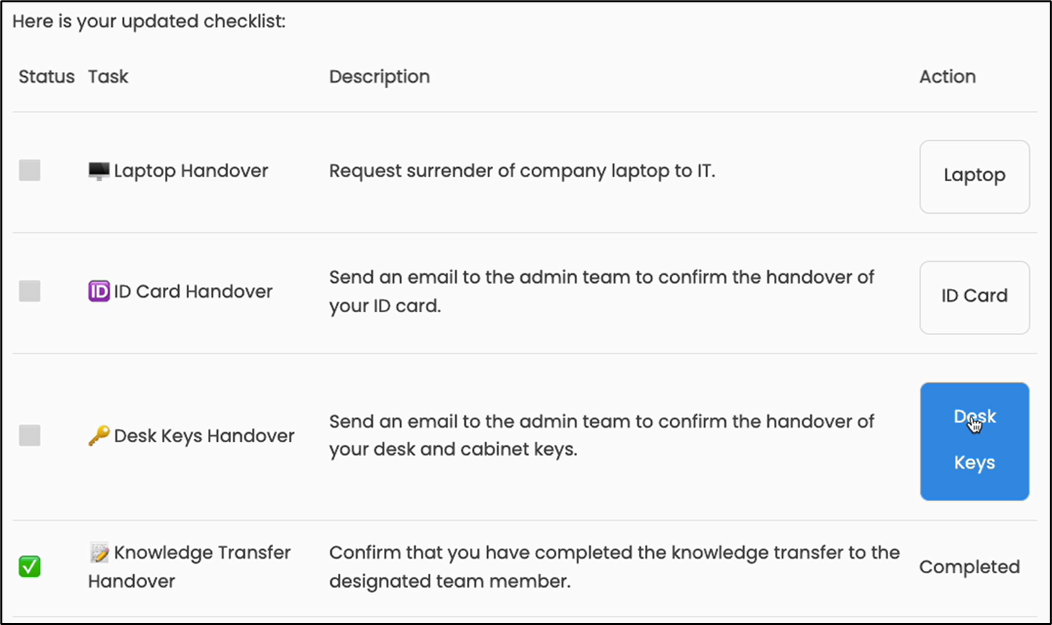The width and height of the screenshot is (1052, 625).
Task: Click the Completed status label
Action: 969,567
